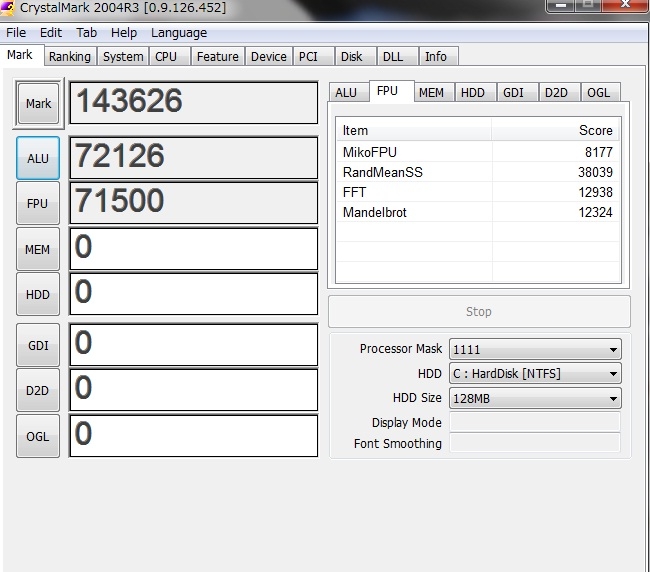
Task: Expand the Processor Mask dropdown
Action: click(x=534, y=350)
